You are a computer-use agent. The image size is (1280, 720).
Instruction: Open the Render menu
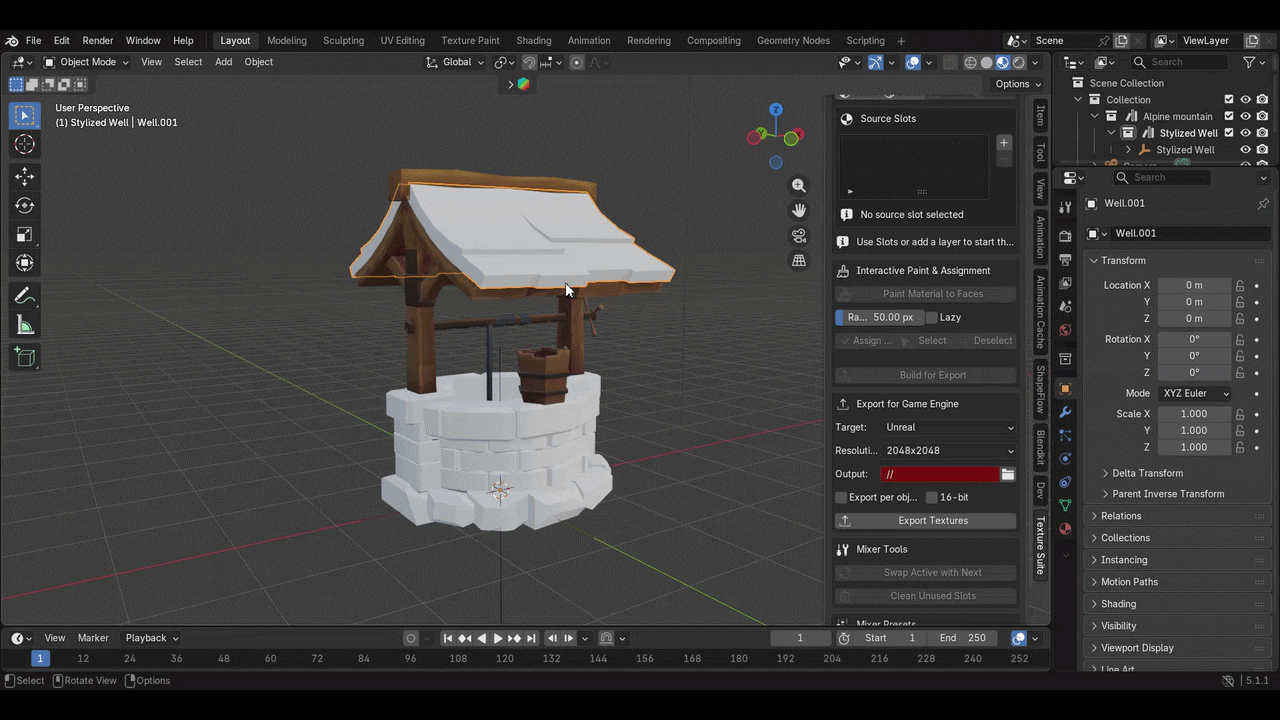(98, 41)
